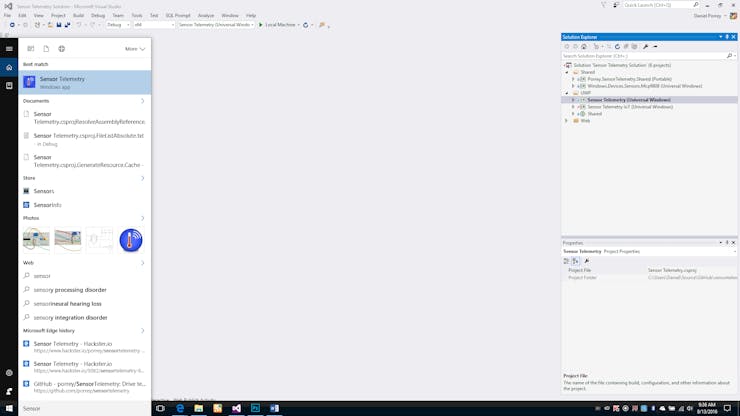Screen dimensions: 740x416
Task: Choose startup project Sensor Telemetry dropdown
Action: coord(216,25)
